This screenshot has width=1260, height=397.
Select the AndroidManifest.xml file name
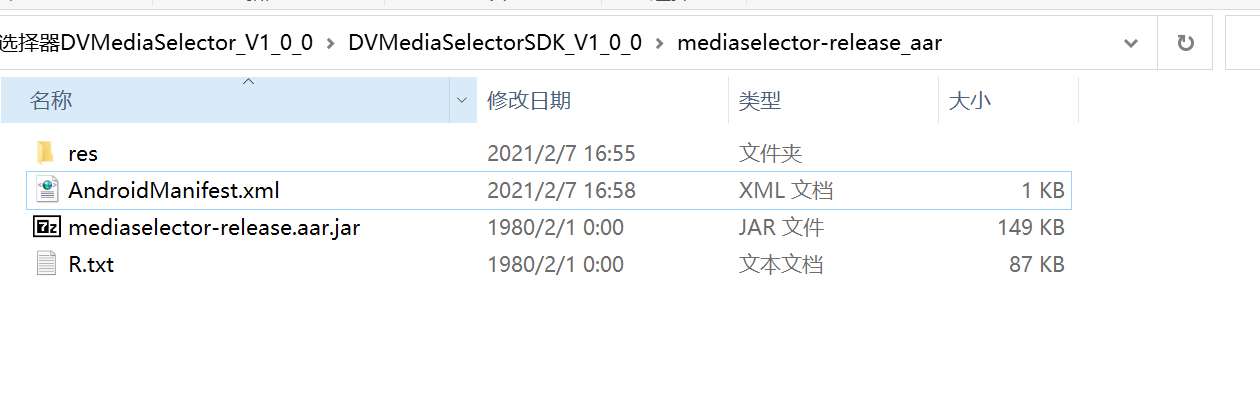[x=174, y=190]
